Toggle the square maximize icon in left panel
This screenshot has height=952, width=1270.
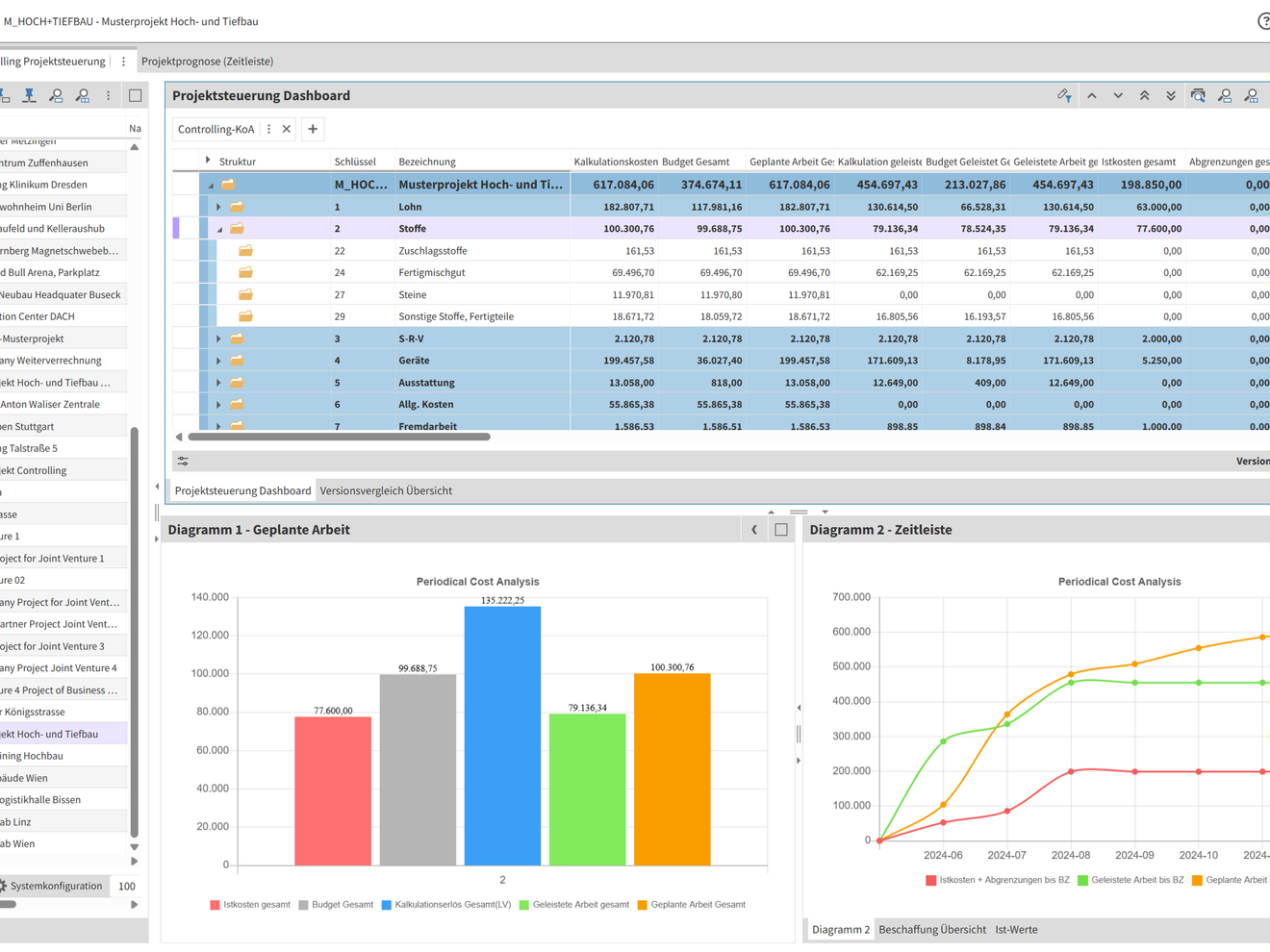click(136, 95)
